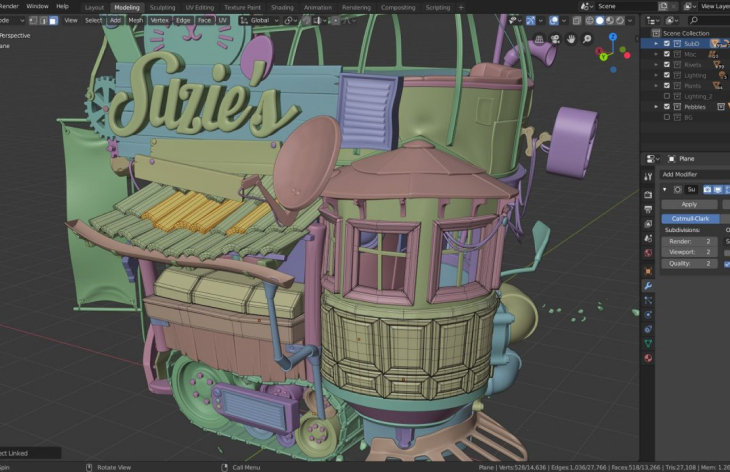Enable the BG collection checkbox
730x472 pixels.
pyautogui.click(x=667, y=117)
